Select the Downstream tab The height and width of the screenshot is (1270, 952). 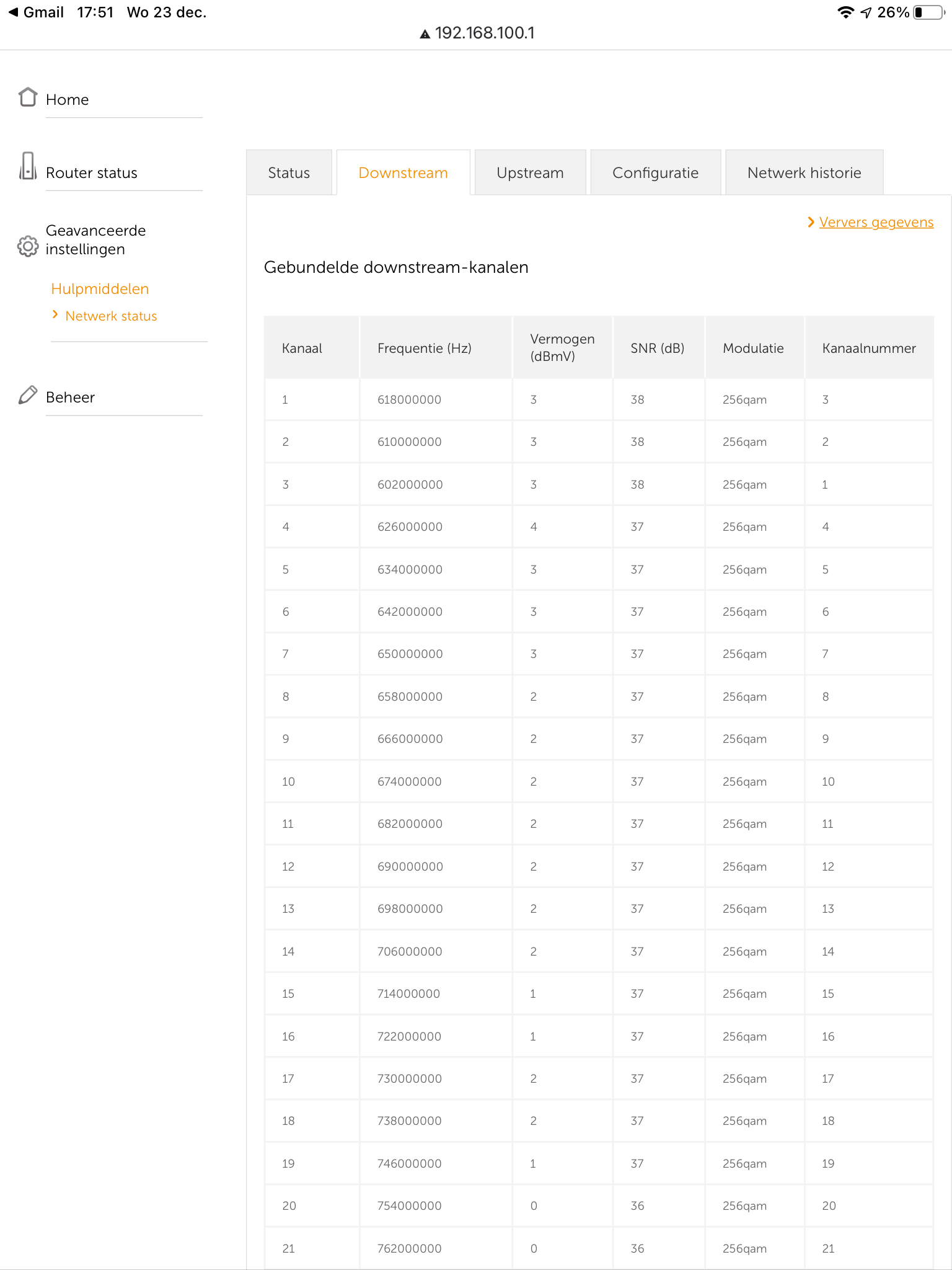403,173
